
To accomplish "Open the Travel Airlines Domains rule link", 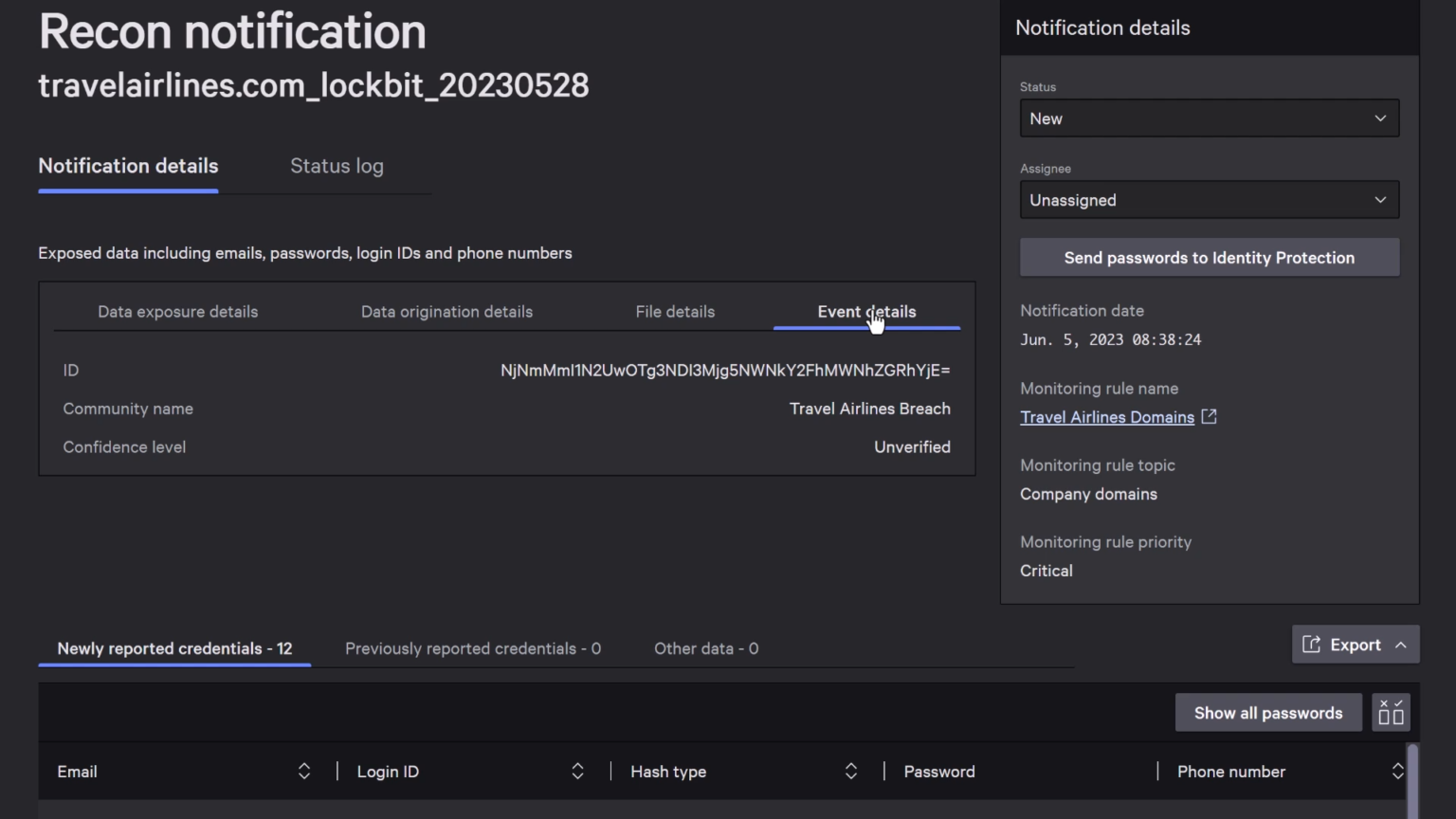I will (1106, 417).
